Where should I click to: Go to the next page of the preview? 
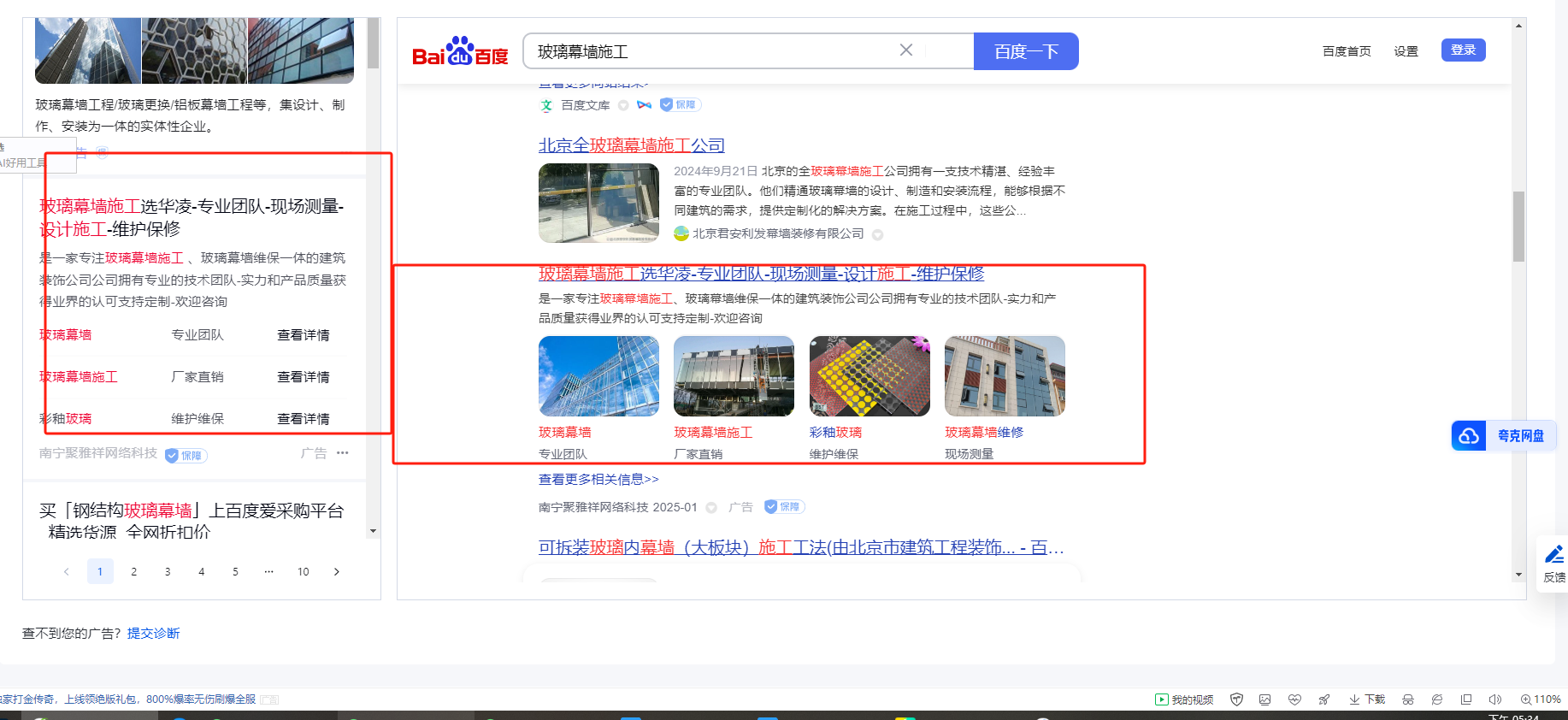pyautogui.click(x=337, y=571)
